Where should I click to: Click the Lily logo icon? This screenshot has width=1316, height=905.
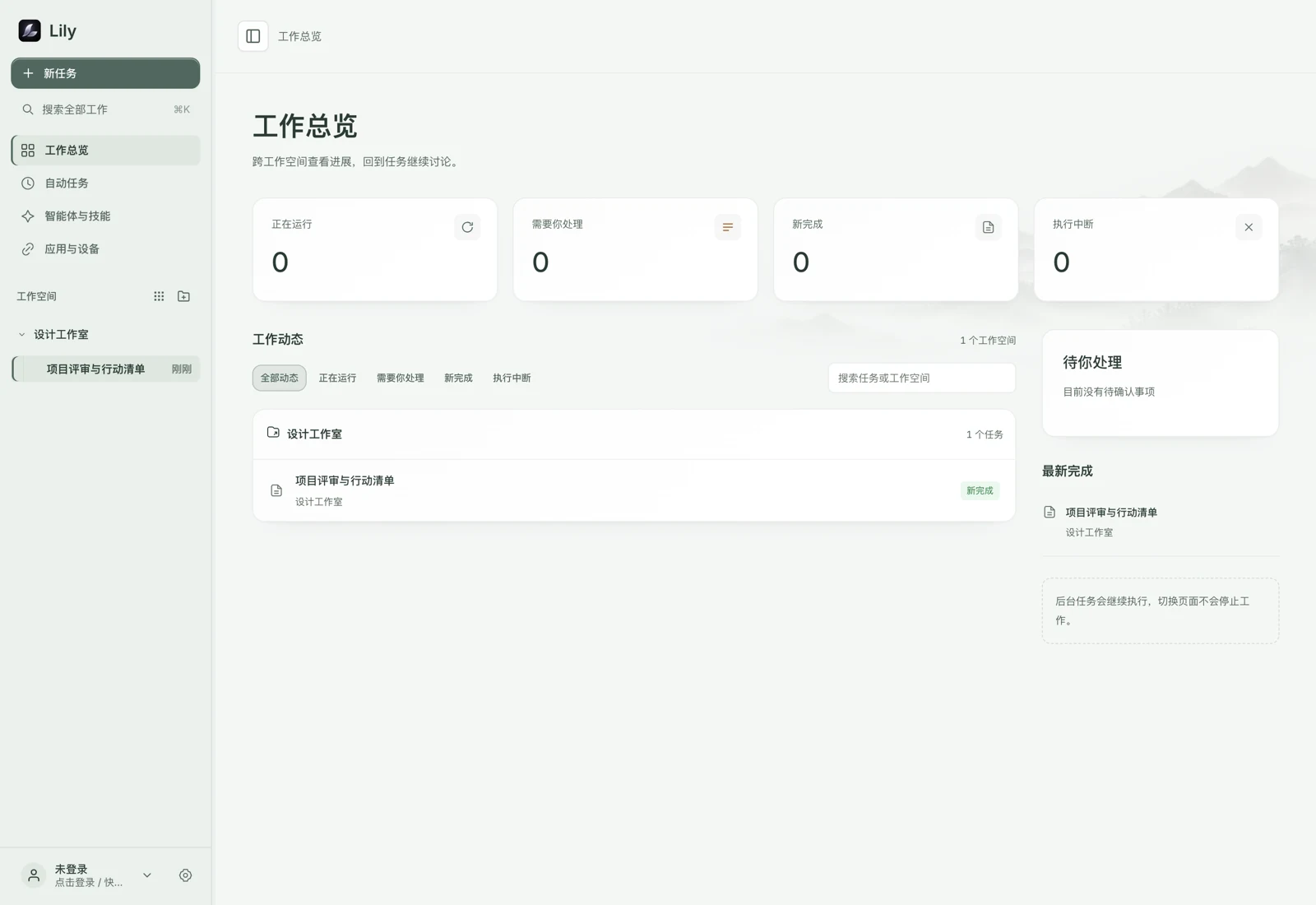point(30,30)
